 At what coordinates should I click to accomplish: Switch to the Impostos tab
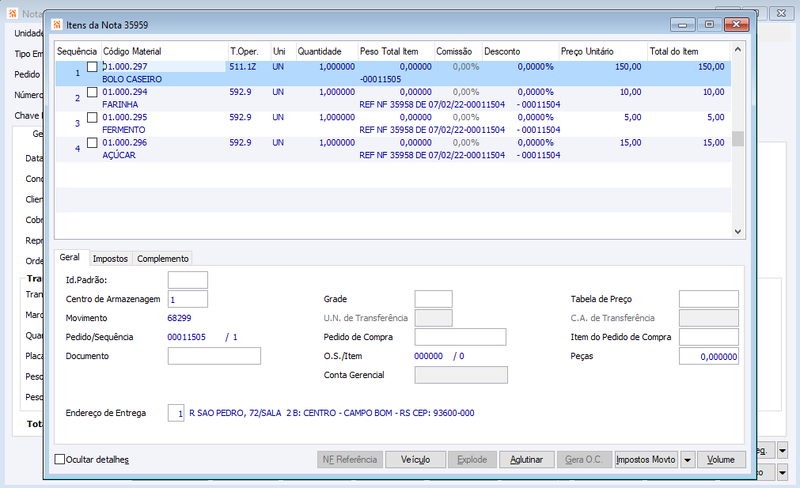click(110, 259)
